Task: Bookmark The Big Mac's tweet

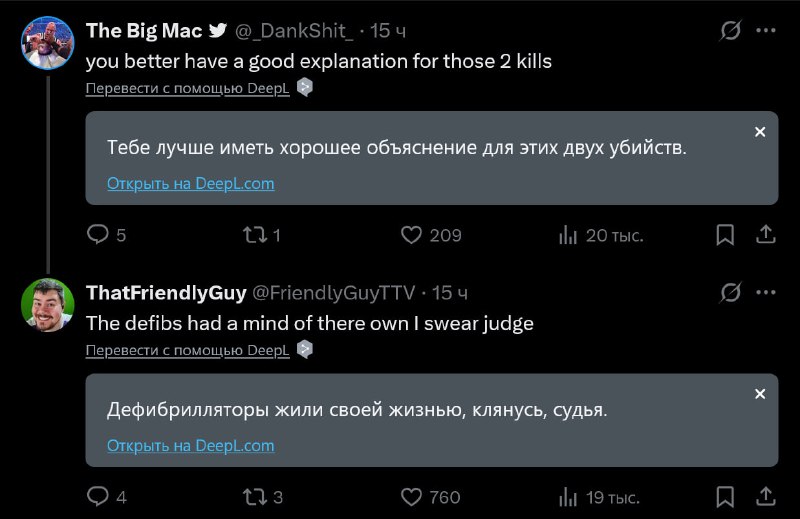Action: pos(726,235)
